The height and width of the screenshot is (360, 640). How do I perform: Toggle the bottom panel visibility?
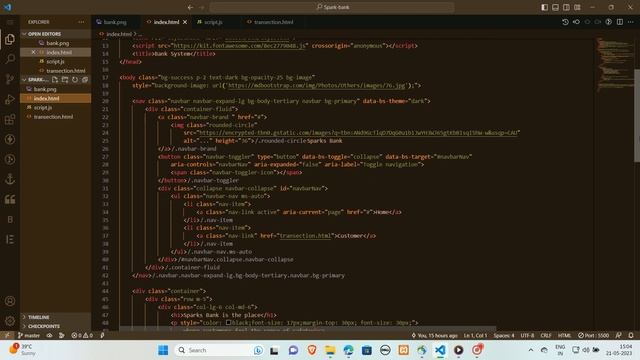click(556, 7)
